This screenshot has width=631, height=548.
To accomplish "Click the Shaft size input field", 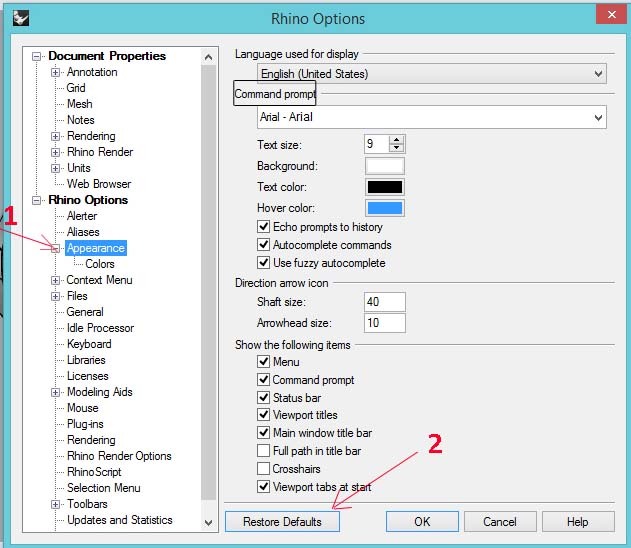I will coord(385,302).
